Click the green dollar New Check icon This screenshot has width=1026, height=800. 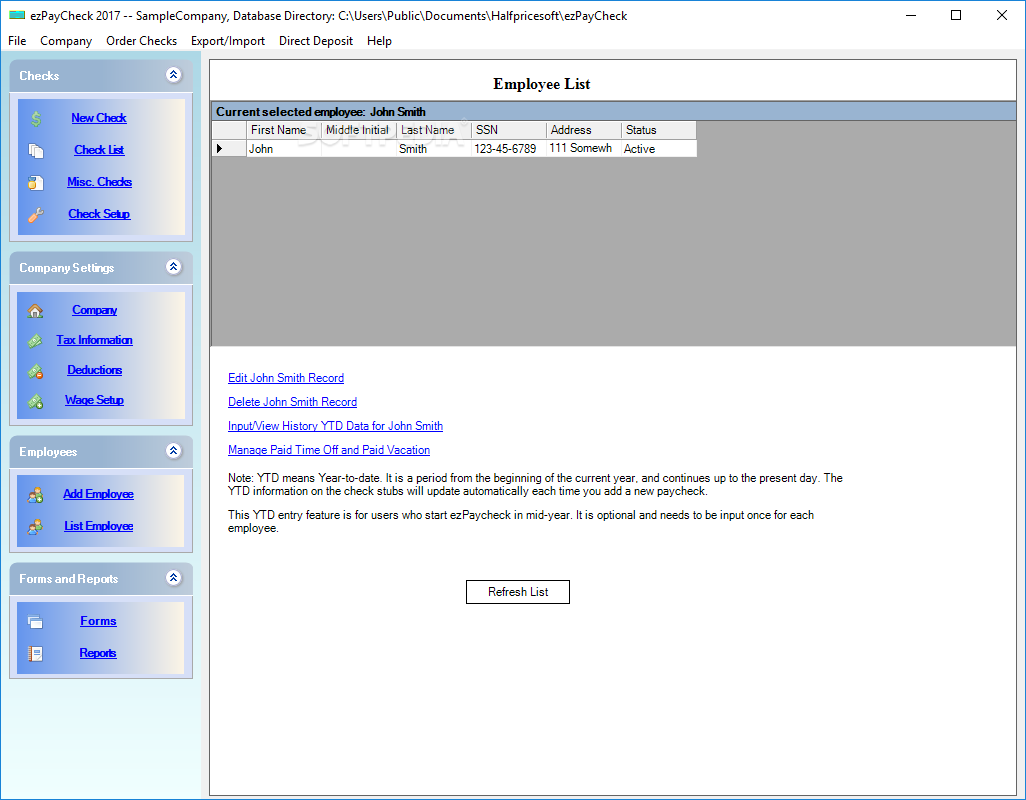tap(36, 119)
